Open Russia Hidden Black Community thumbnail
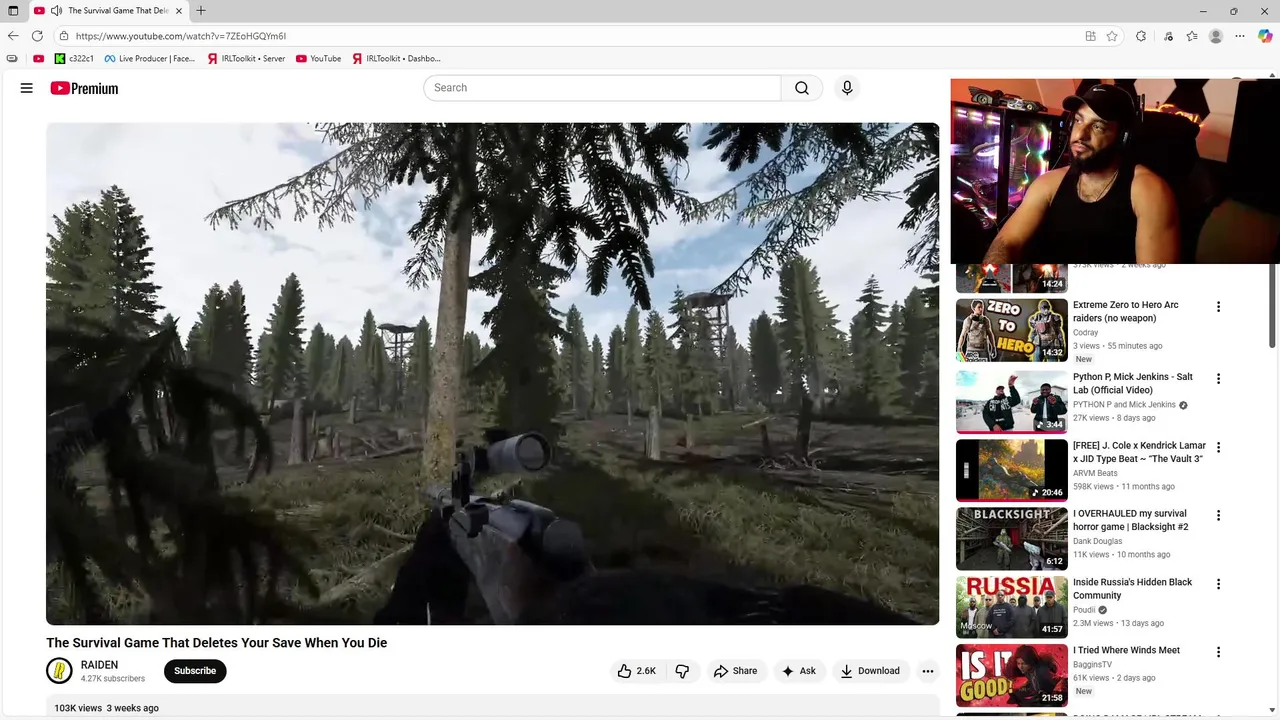The width and height of the screenshot is (1280, 720). [1011, 607]
